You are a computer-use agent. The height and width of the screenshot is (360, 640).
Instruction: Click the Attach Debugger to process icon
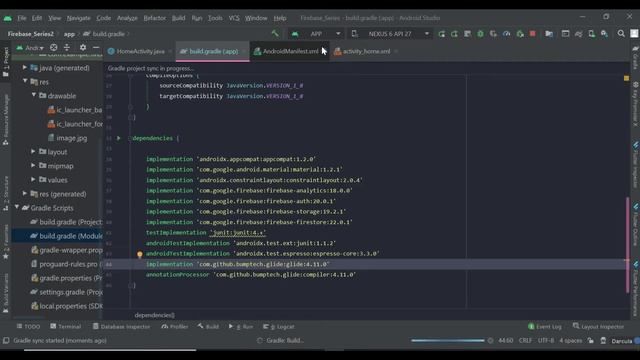(x=520, y=34)
